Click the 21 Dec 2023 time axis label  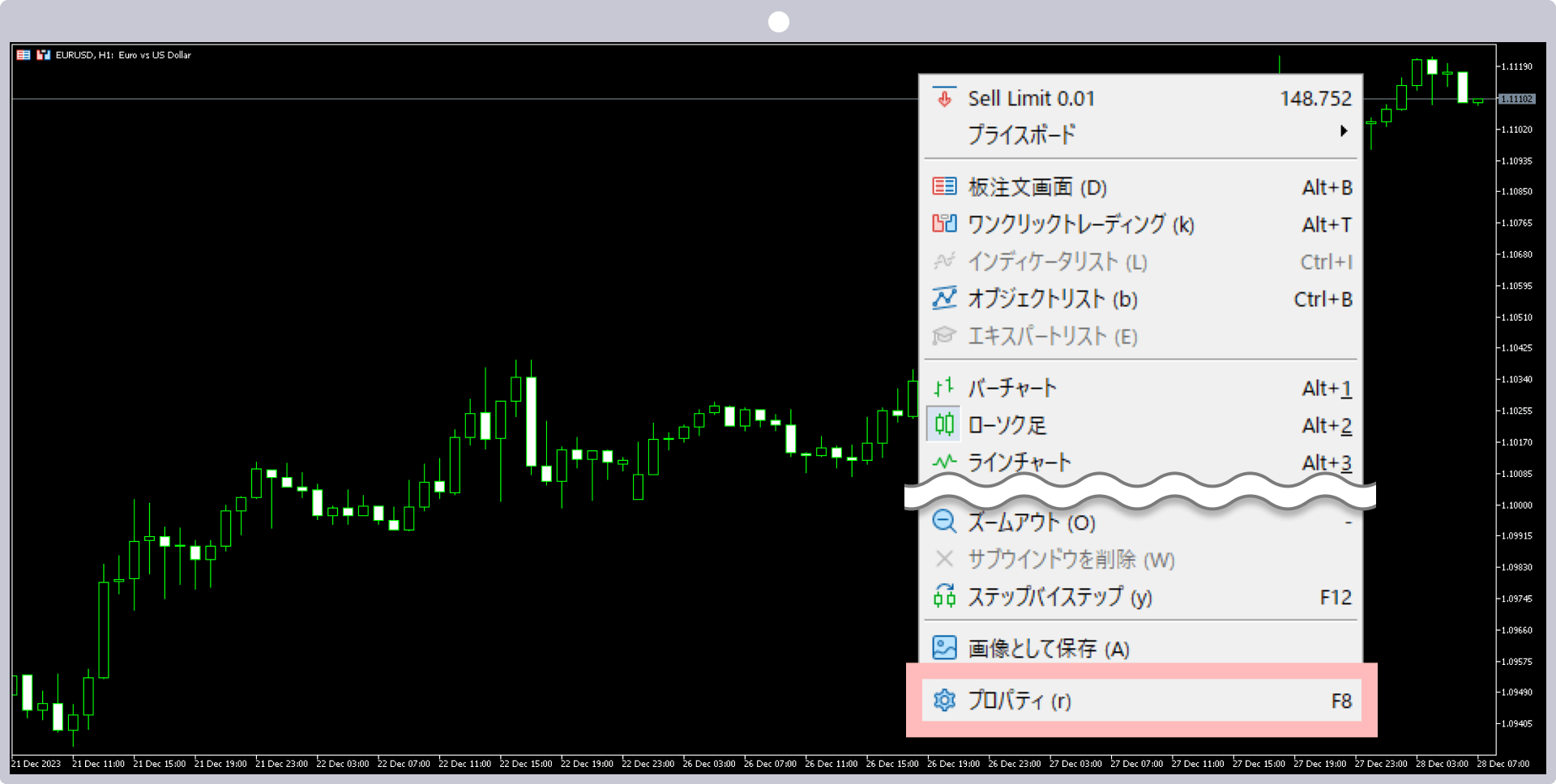(36, 764)
